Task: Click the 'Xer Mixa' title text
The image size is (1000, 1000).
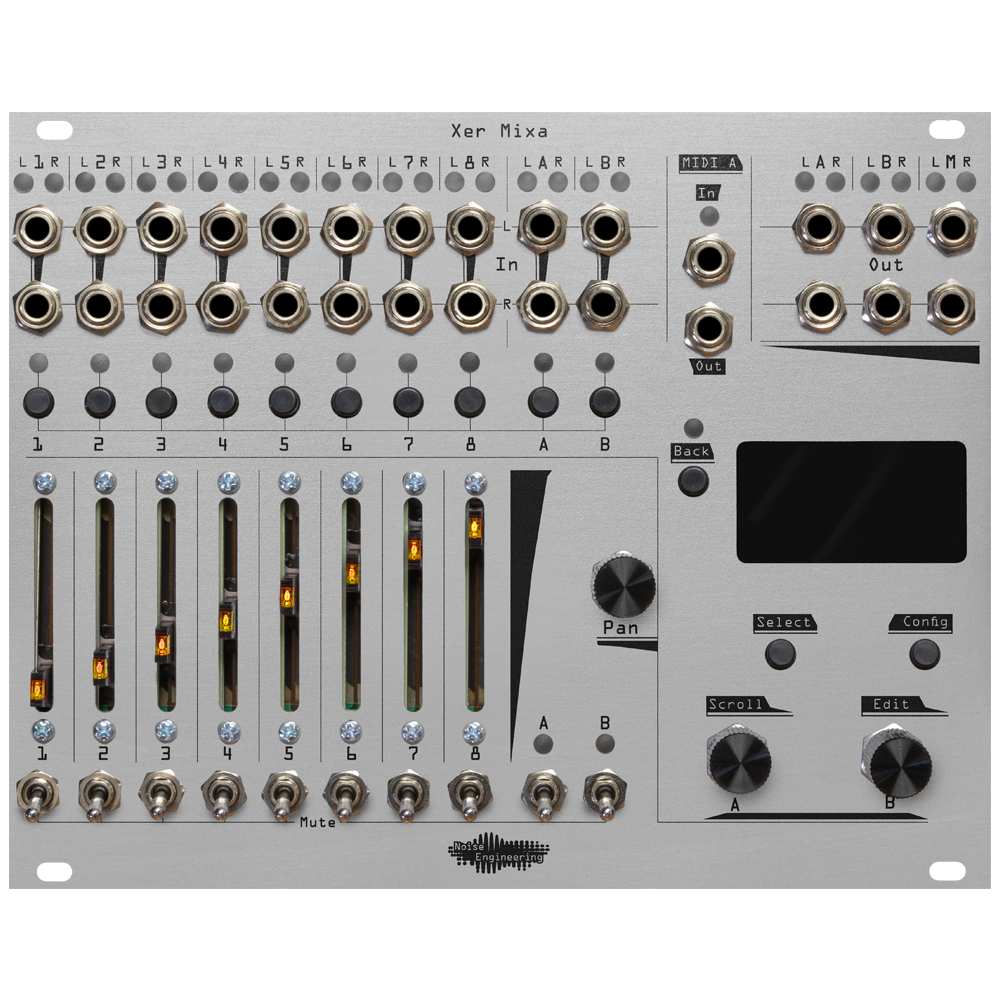Action: coord(499,131)
